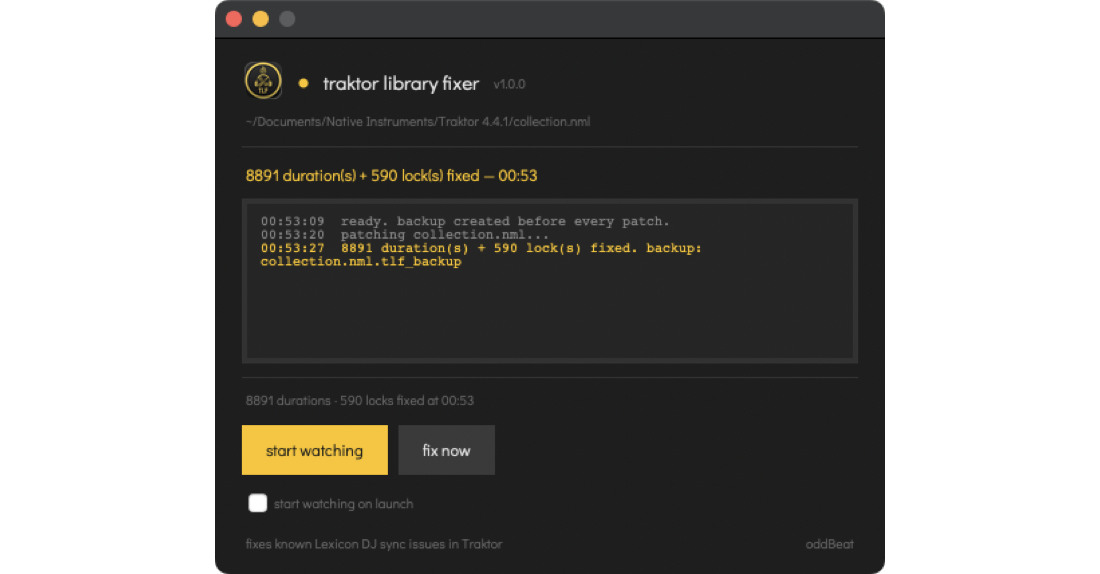Click "collection.nml.tlf_backup" in the log
1100x574 pixels.
pos(361,261)
